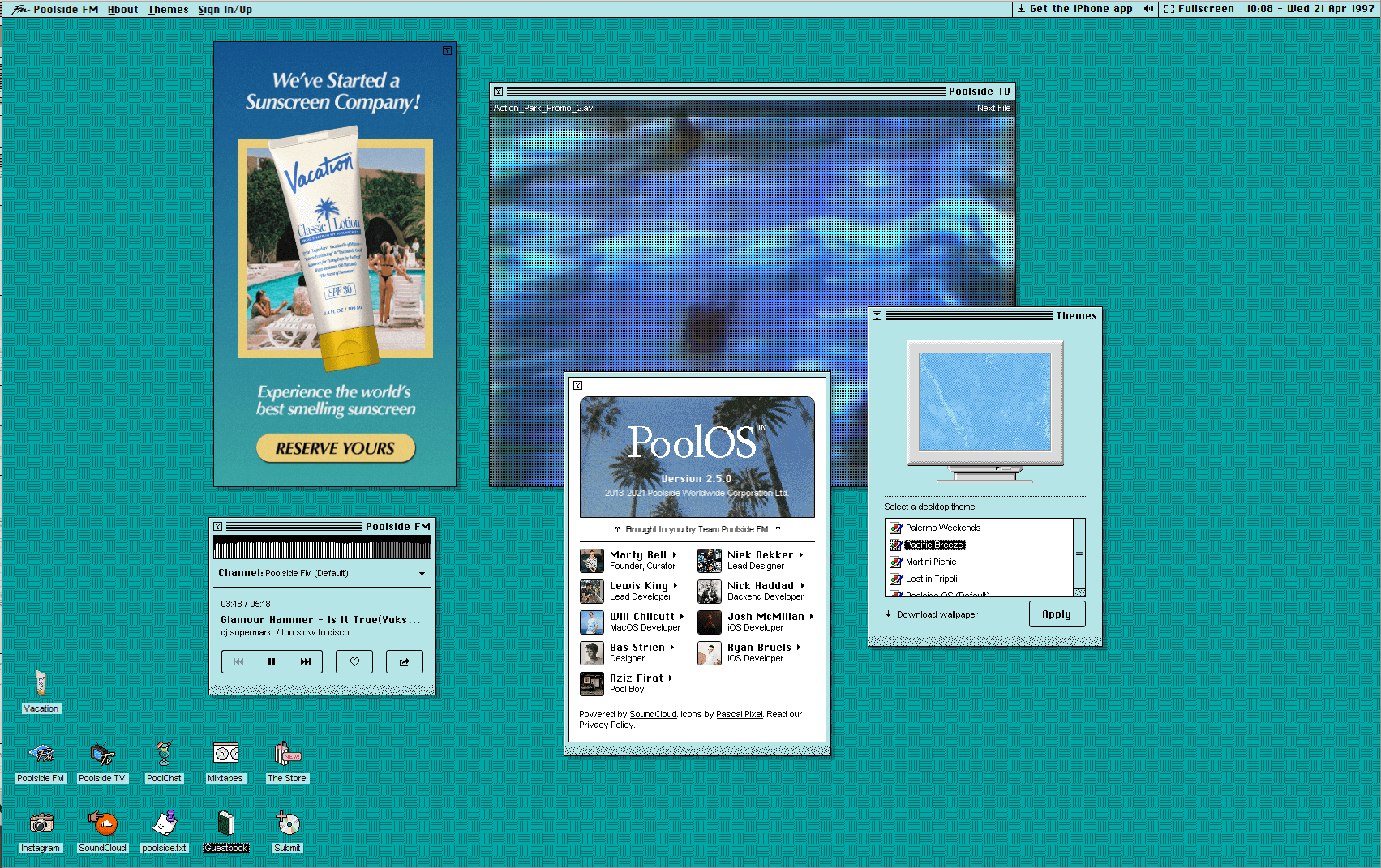Close the PoolOS about window
Screen dimensions: 1381x868
[577, 386]
